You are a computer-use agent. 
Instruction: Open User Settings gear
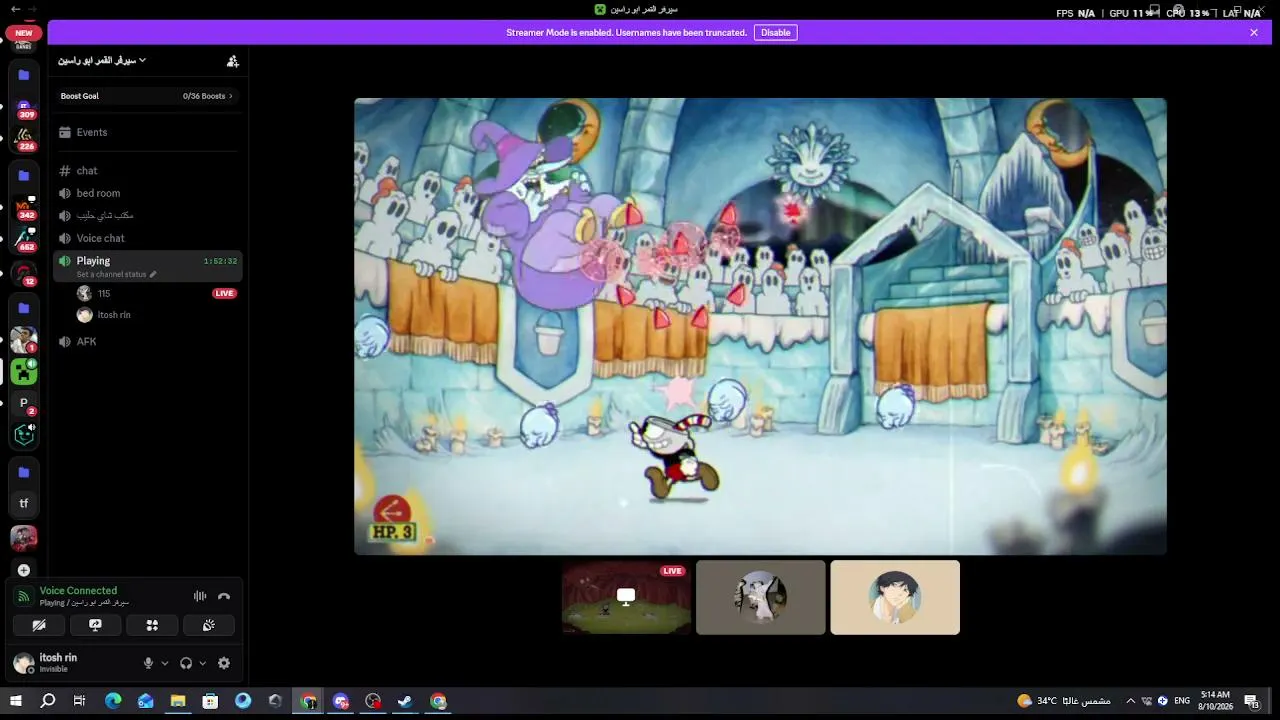pyautogui.click(x=224, y=663)
